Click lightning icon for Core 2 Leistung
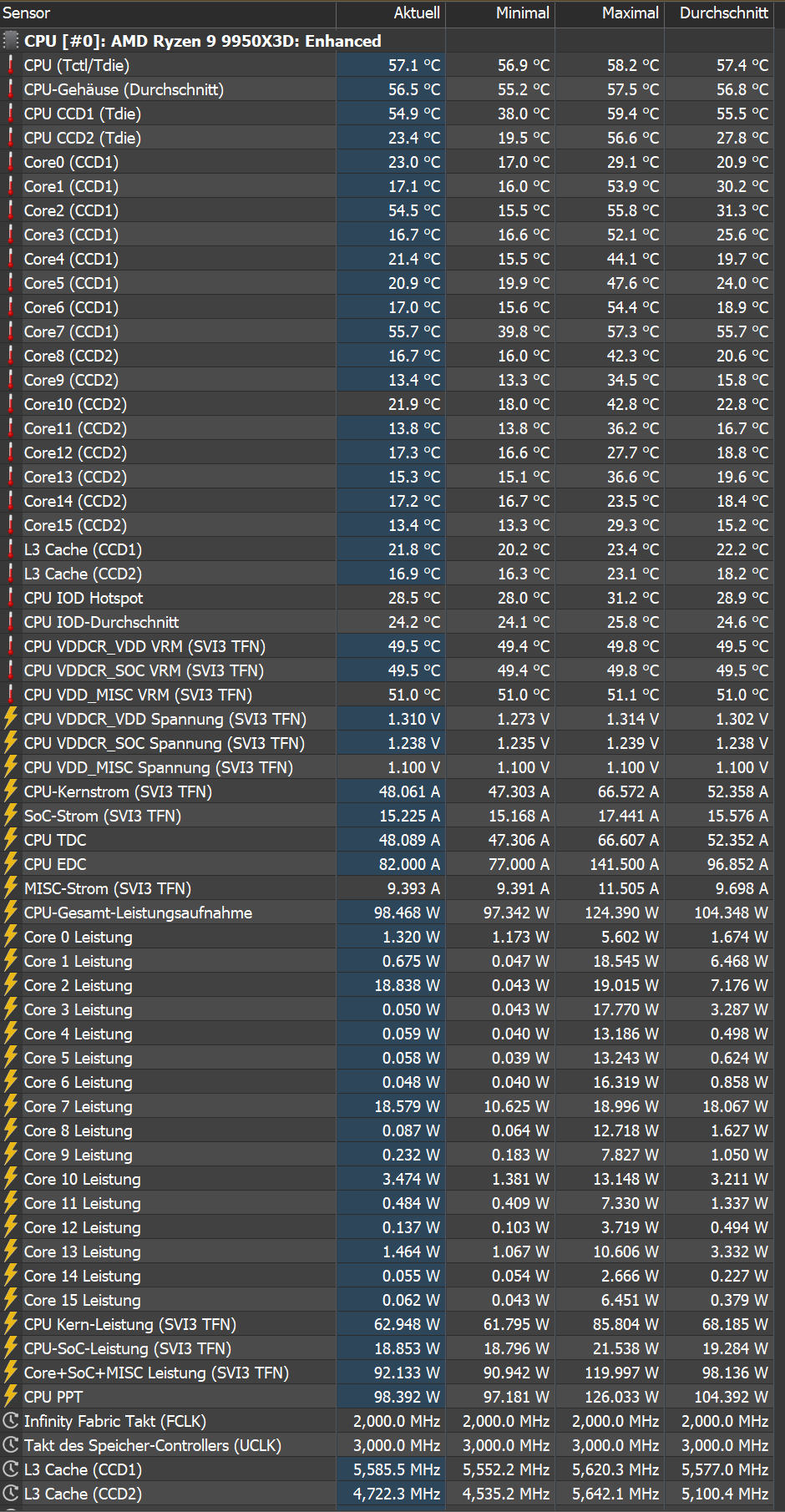This screenshot has height=1512, width=785. (x=11, y=985)
